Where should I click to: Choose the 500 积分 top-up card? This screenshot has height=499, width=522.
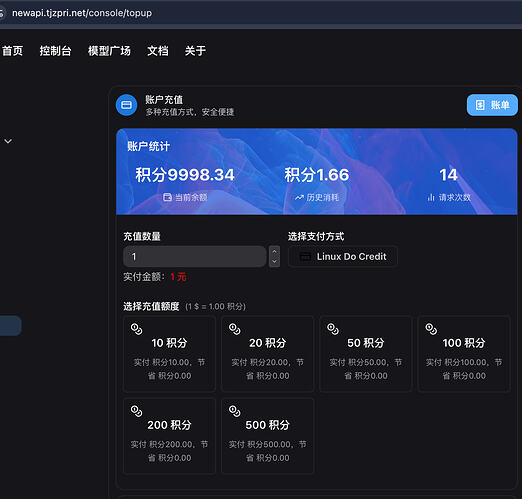pos(267,436)
